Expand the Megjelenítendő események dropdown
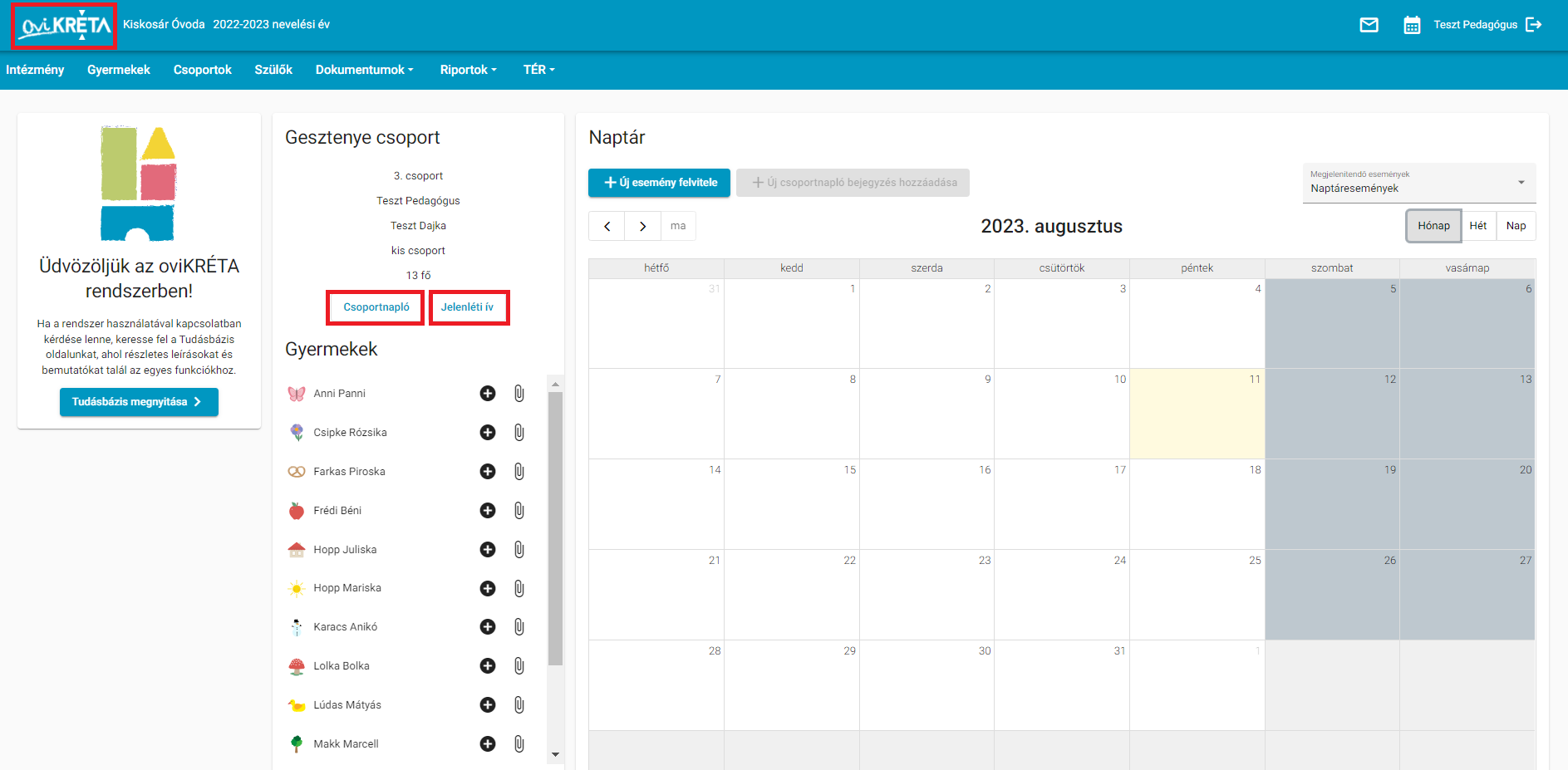This screenshot has height=770, width=1568. [1419, 183]
